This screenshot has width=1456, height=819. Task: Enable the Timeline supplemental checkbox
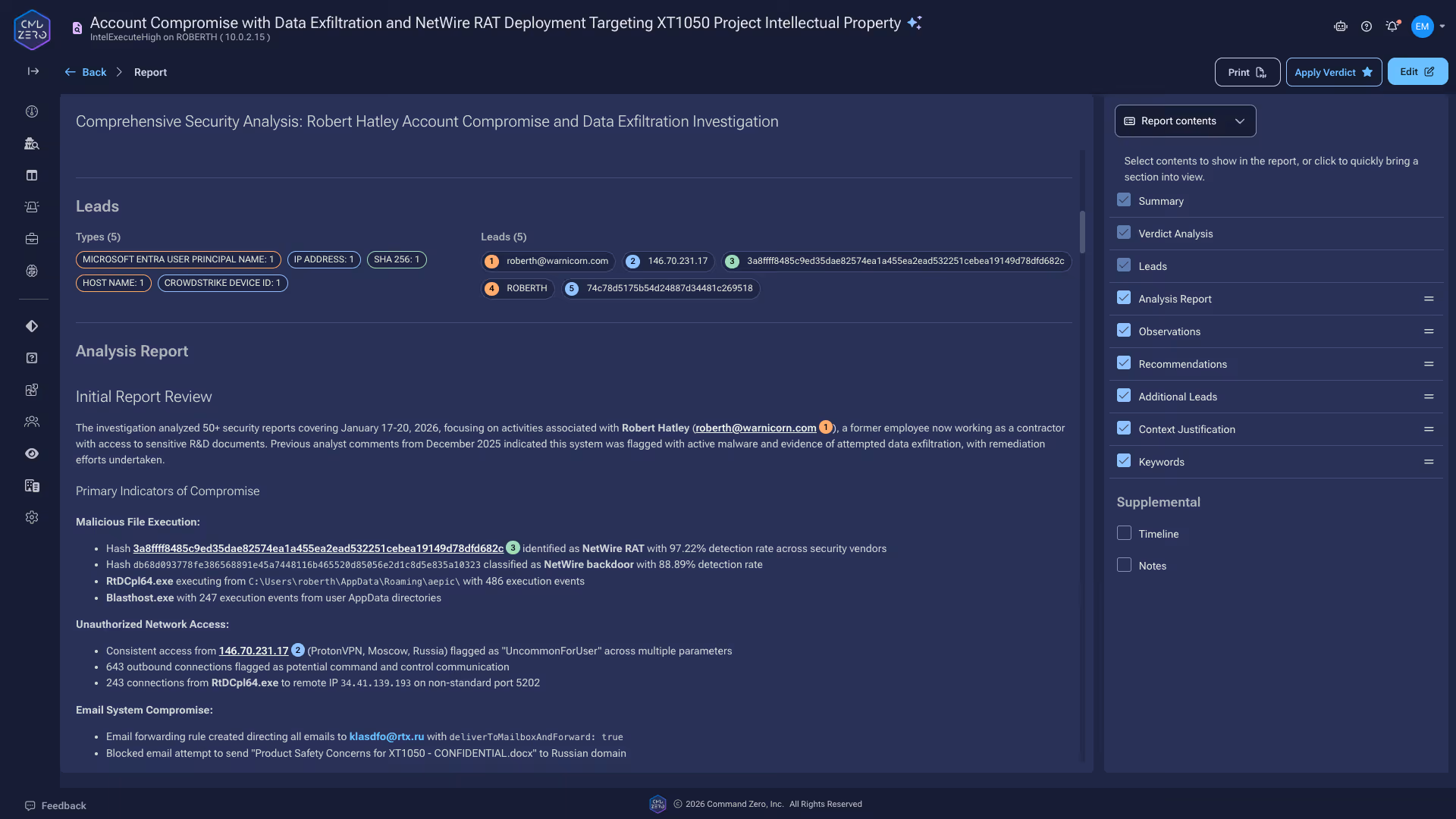click(x=1124, y=533)
